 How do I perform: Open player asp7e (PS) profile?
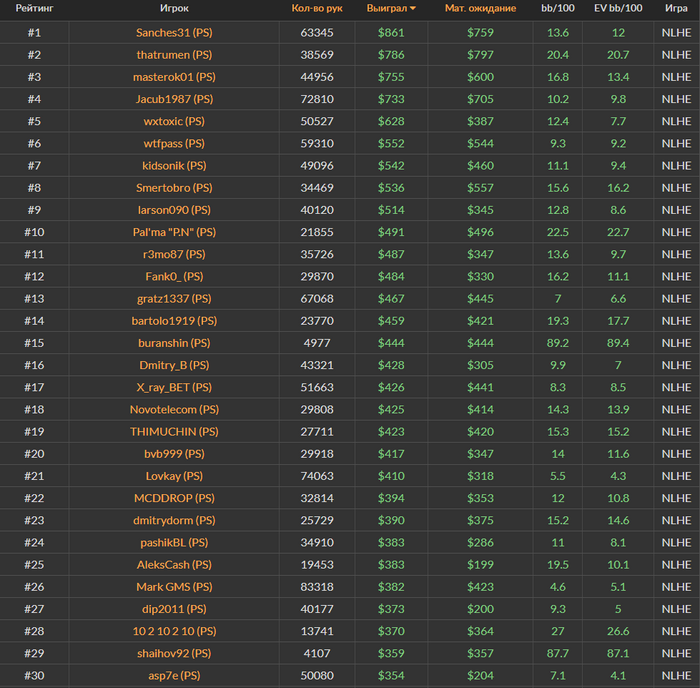tap(174, 676)
